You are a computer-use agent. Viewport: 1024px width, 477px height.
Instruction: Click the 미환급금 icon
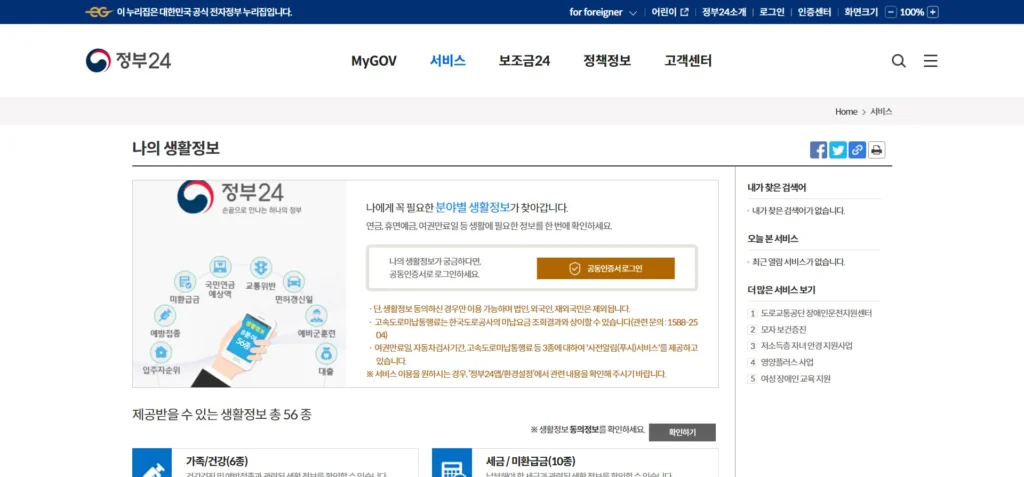pos(185,282)
